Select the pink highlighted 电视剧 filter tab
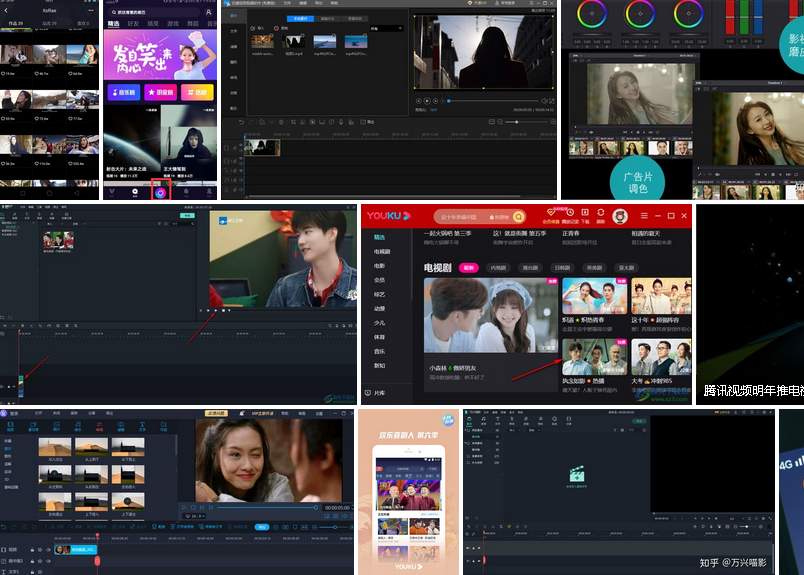804x575 pixels. point(467,268)
